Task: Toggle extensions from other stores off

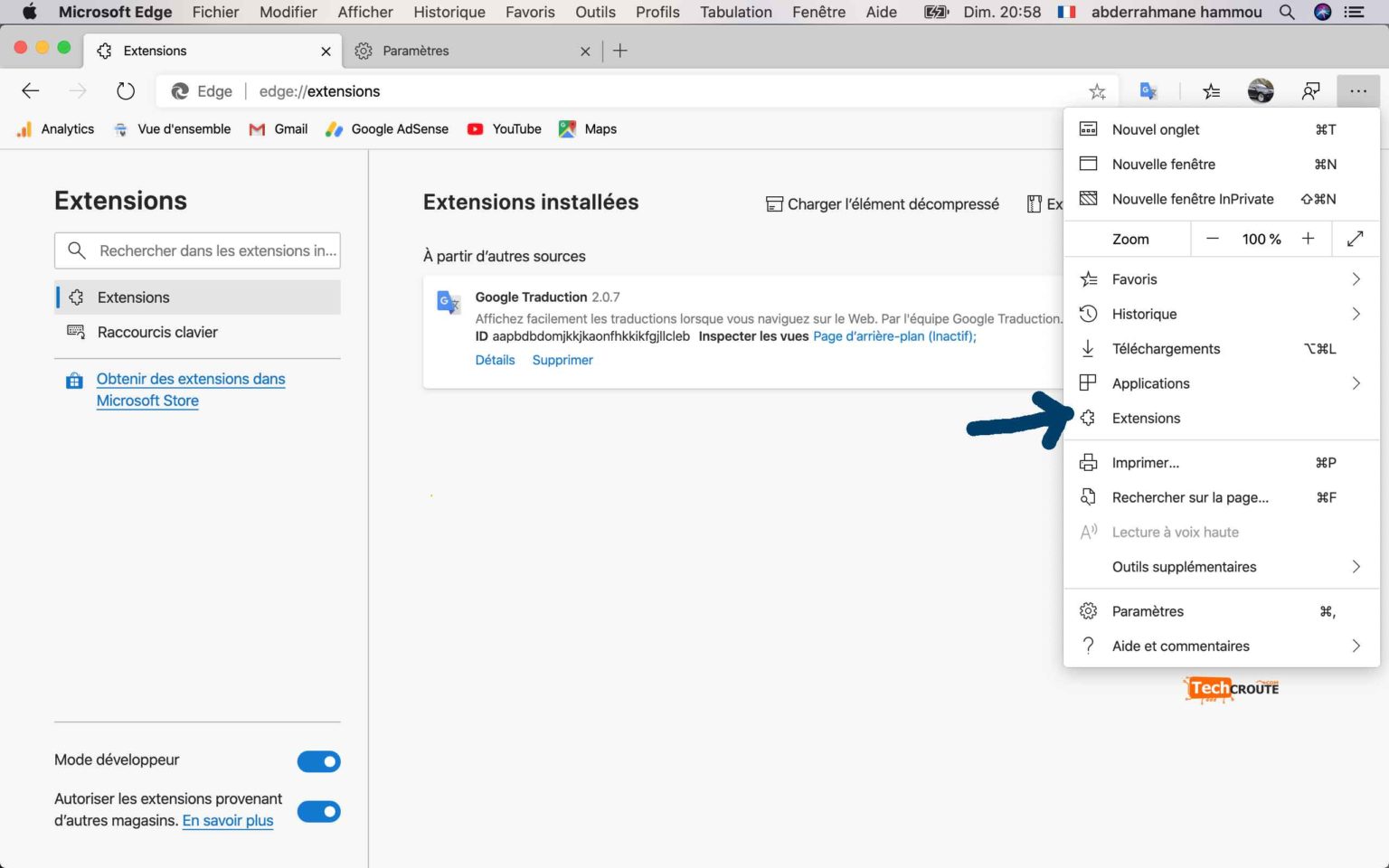Action: pyautogui.click(x=318, y=812)
